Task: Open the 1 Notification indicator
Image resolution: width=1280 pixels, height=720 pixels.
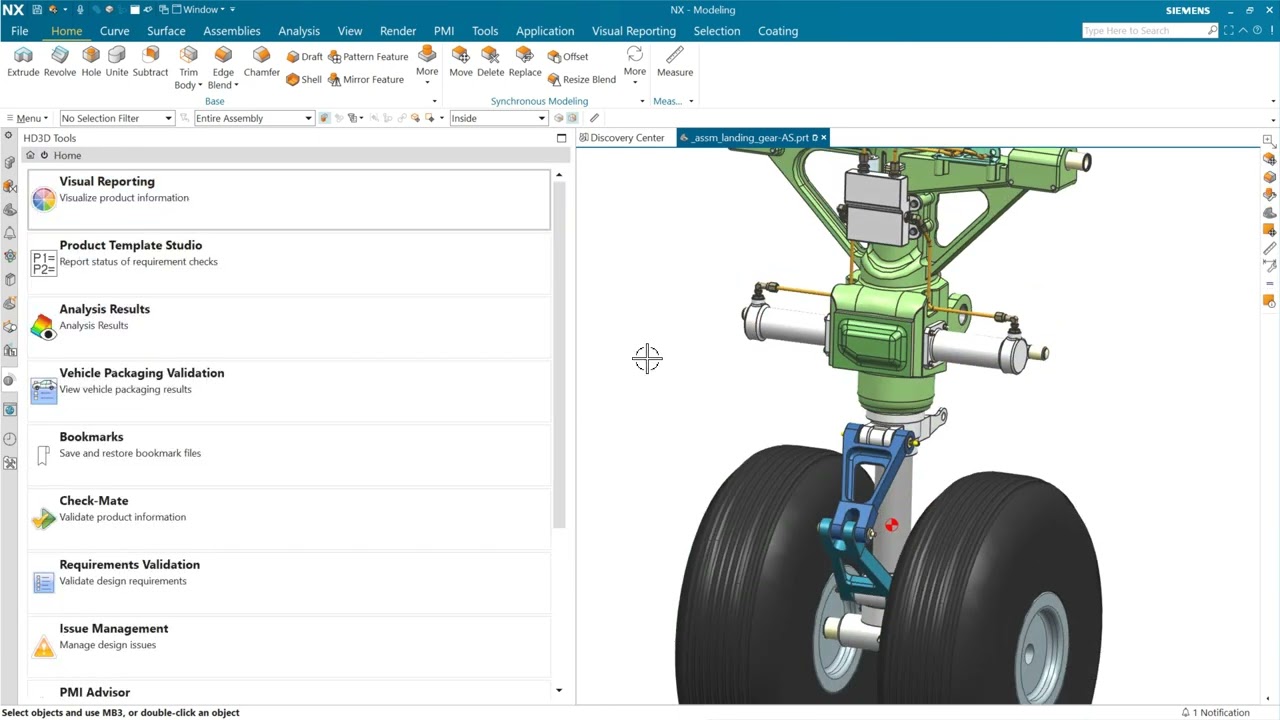Action: click(1215, 713)
